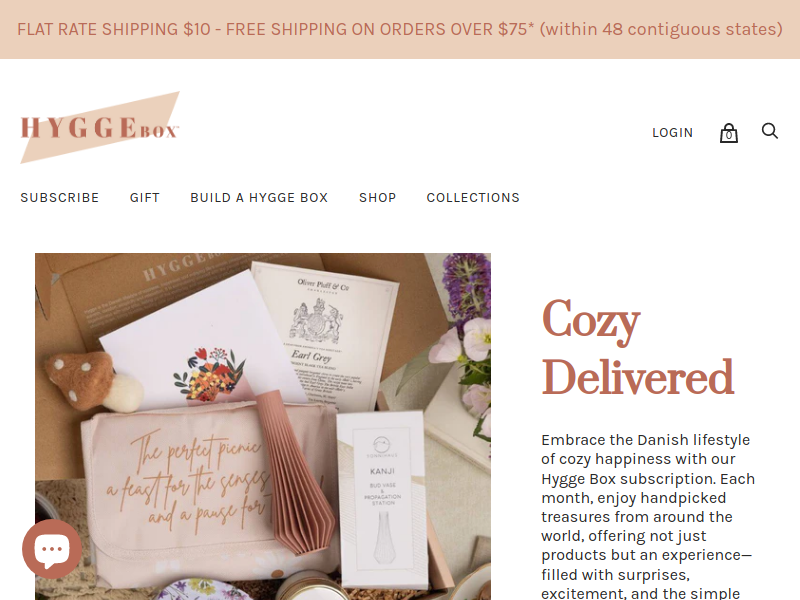This screenshot has width=800, height=600.
Task: Click the purple flowers in the hero image
Action: [x=467, y=288]
